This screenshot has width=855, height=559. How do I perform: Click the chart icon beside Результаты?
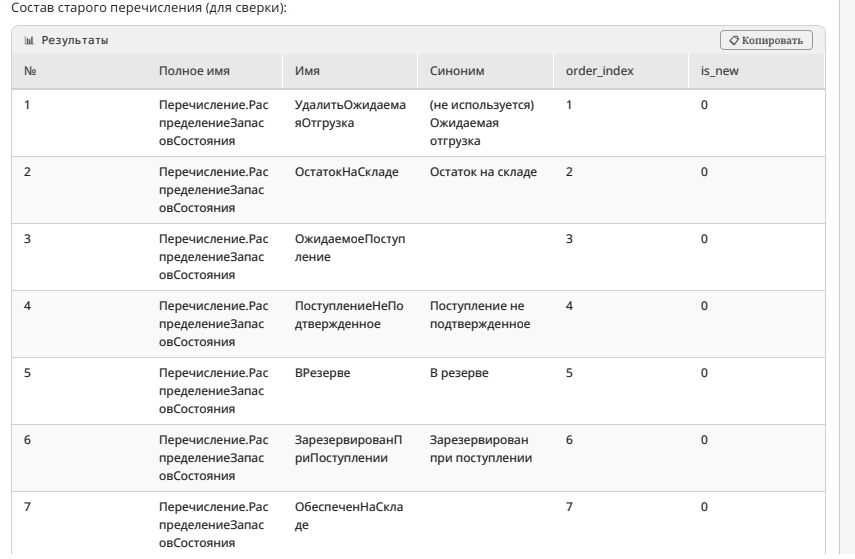point(29,40)
